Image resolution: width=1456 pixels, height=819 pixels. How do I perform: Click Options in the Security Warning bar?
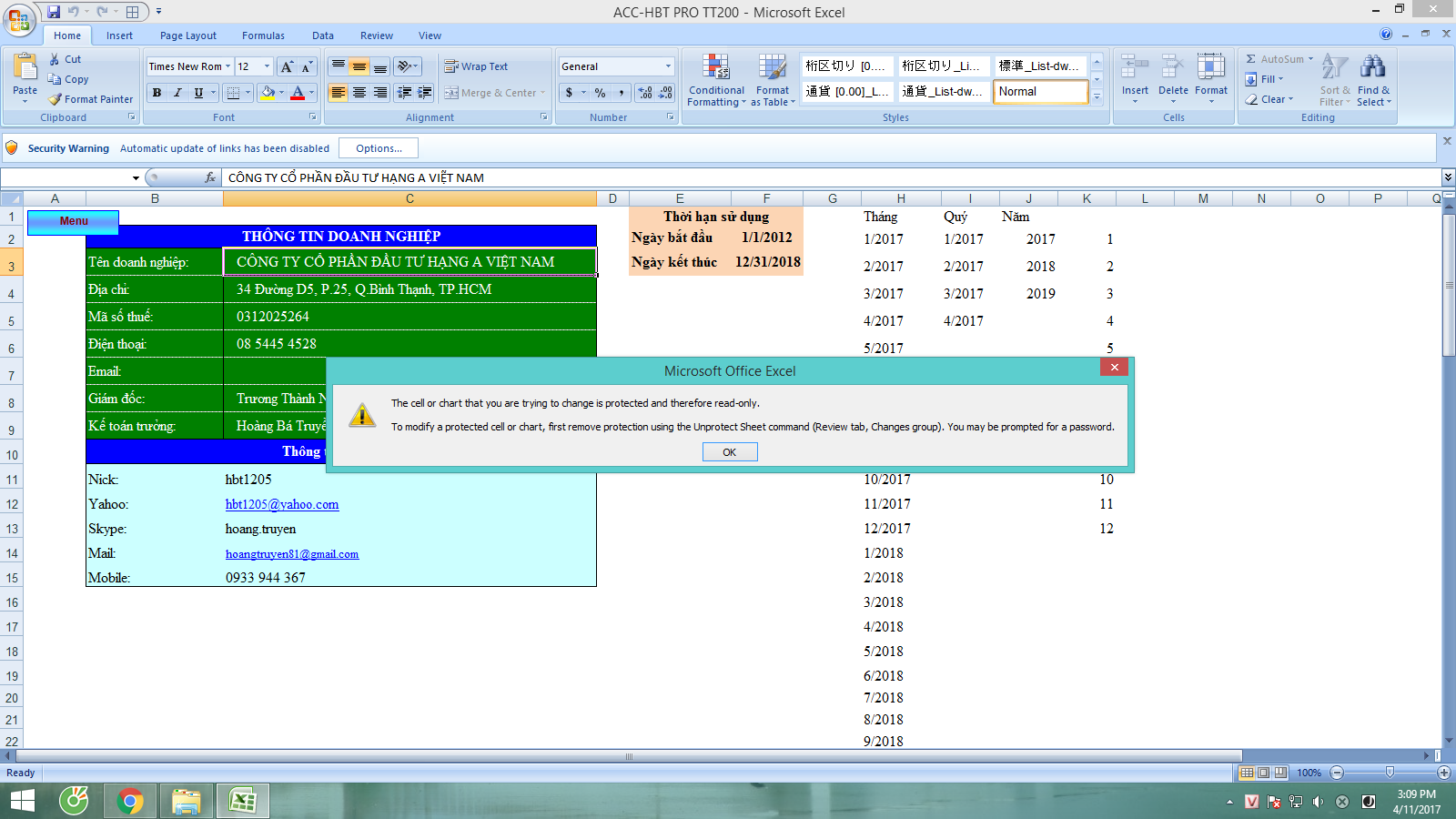(379, 148)
